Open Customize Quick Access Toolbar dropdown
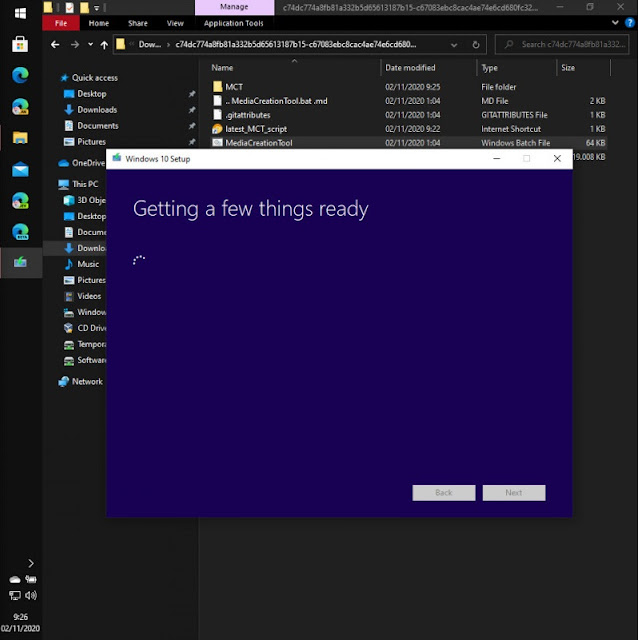The width and height of the screenshot is (638, 640). [x=97, y=8]
